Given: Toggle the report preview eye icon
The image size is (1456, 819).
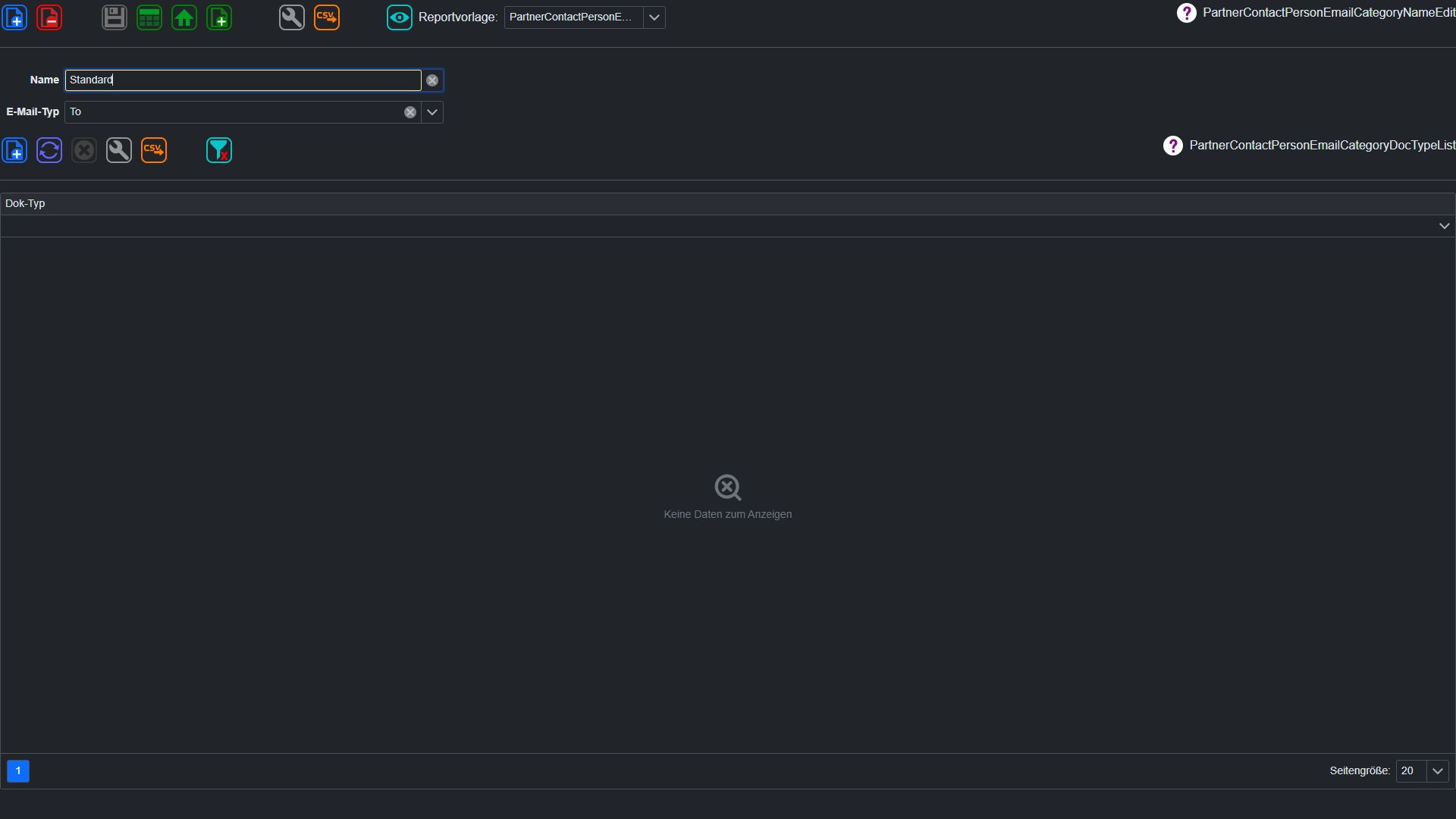Looking at the screenshot, I should (400, 17).
